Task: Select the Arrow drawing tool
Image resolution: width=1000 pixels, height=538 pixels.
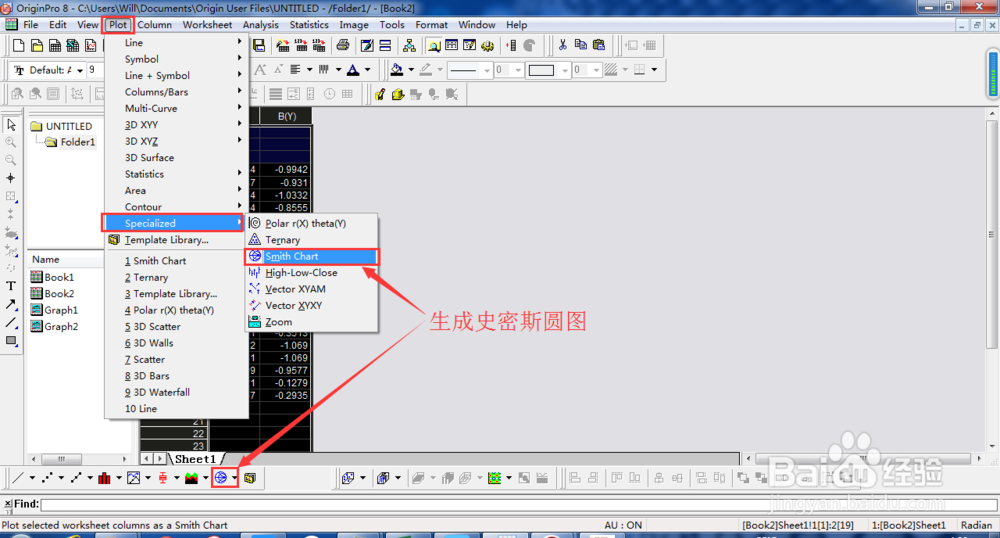Action: [x=11, y=304]
